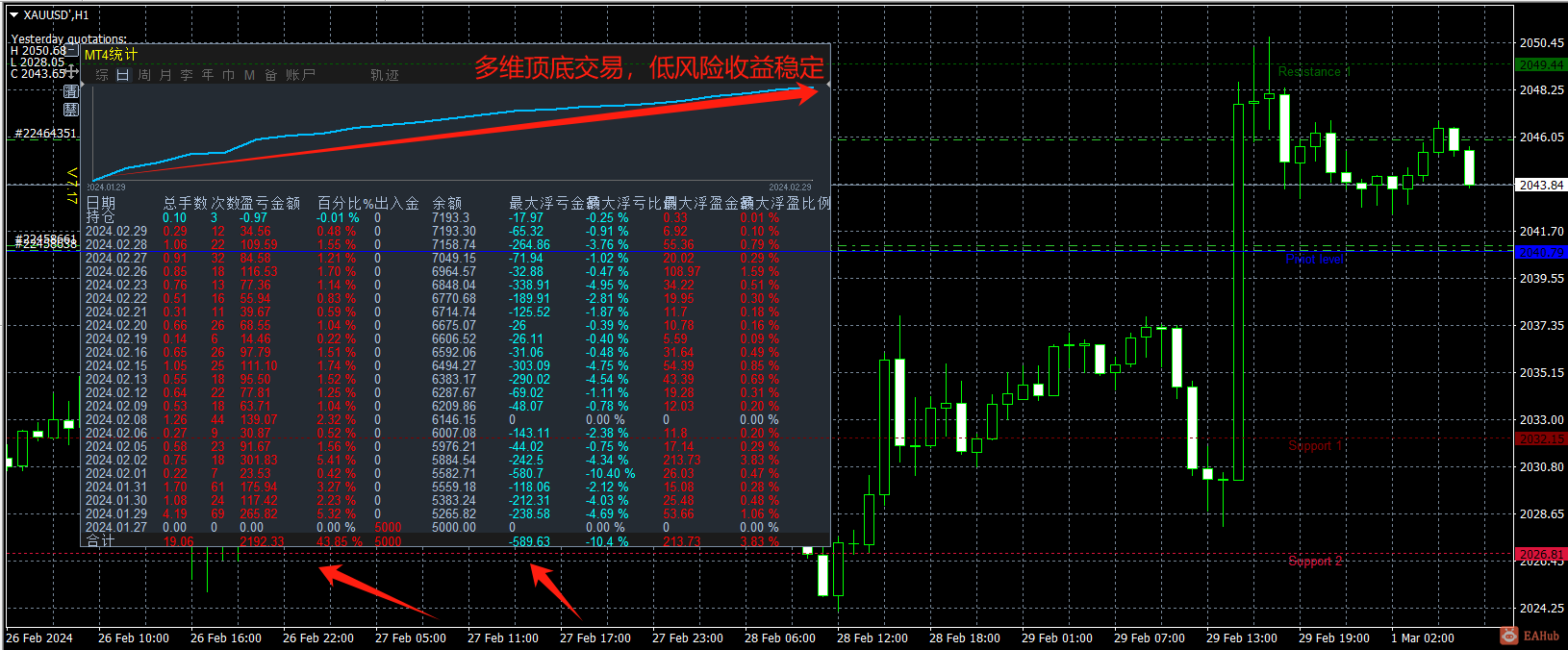Click the 清 (clear) icon button
The width and height of the screenshot is (1568, 650).
point(71,91)
